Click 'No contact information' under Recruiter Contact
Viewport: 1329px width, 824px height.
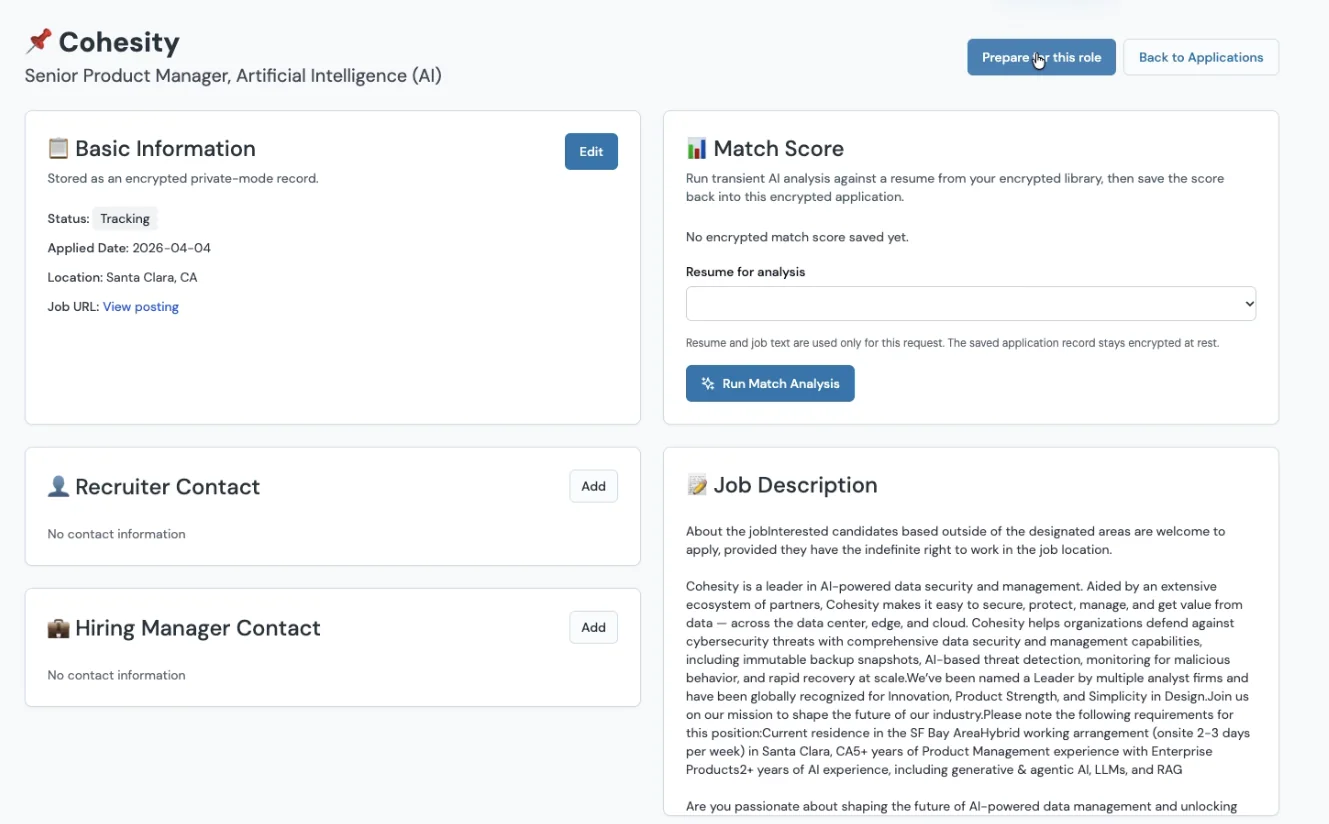(116, 534)
